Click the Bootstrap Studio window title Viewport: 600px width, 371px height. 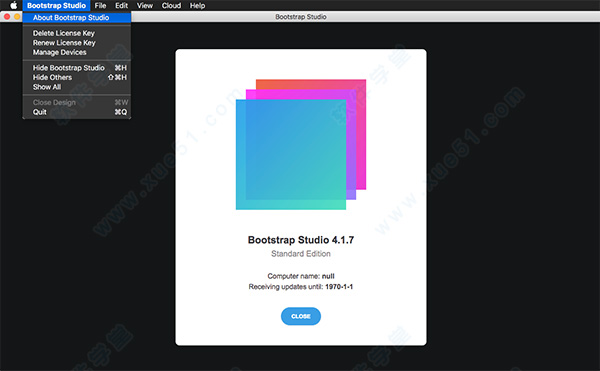pyautogui.click(x=301, y=17)
